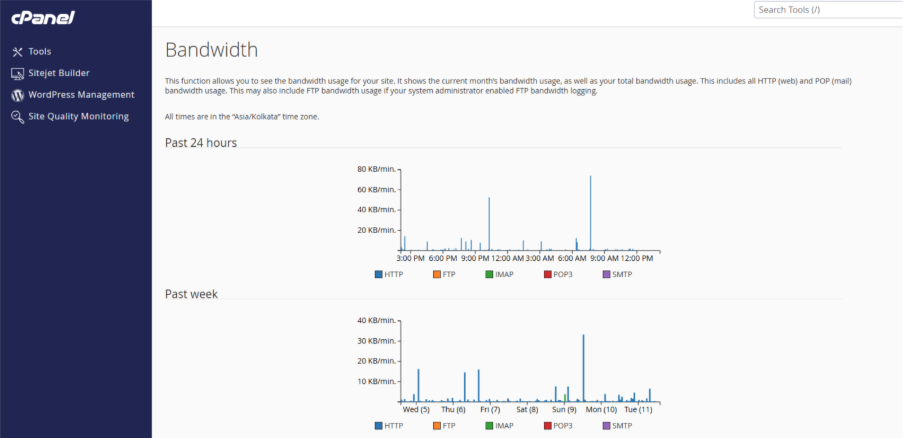Screen dimensions: 903x438
Task: Click the Site Quality Monitoring magnifier icon
Action: 17,117
